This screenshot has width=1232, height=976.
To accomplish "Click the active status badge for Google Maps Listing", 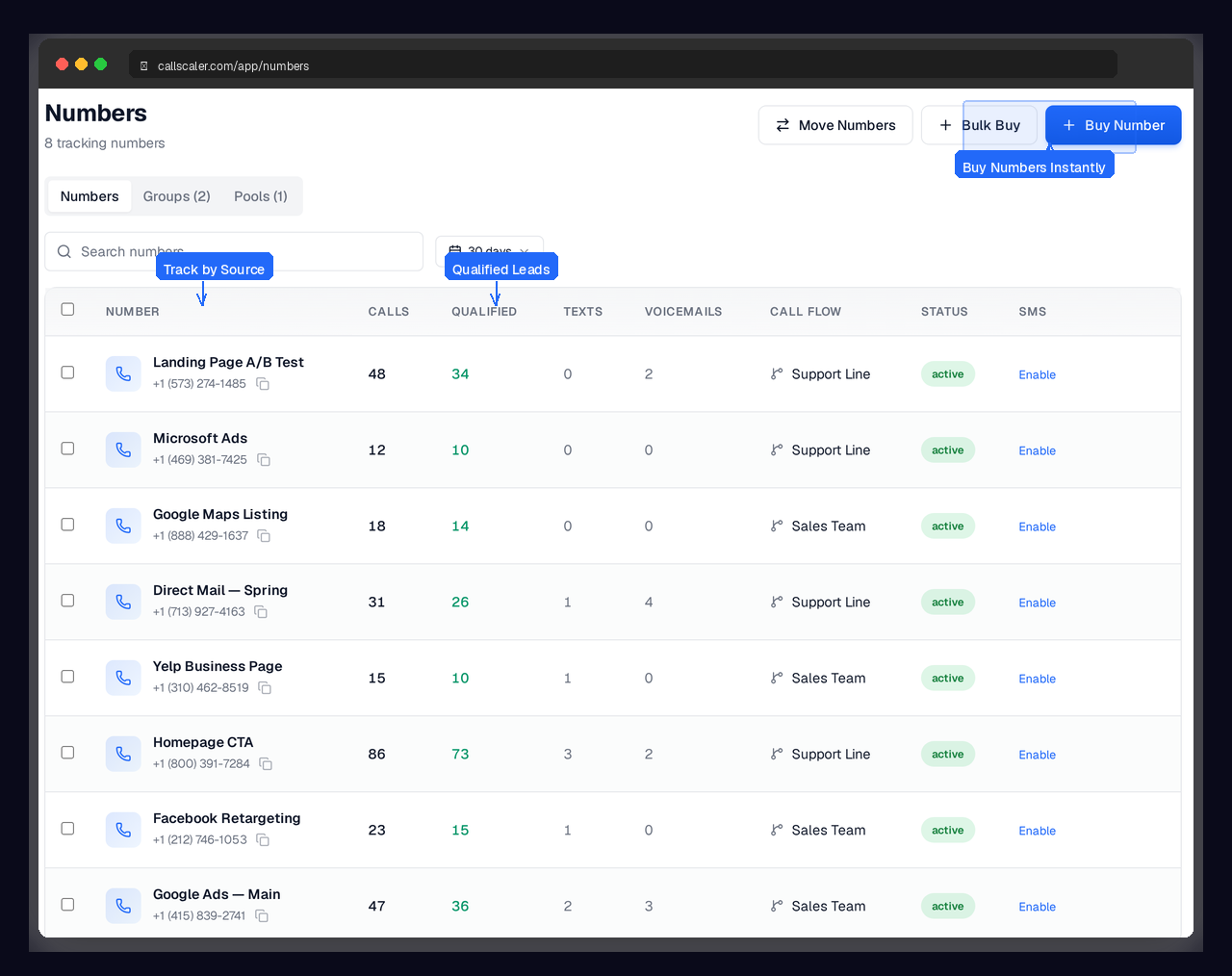I will click(x=947, y=526).
